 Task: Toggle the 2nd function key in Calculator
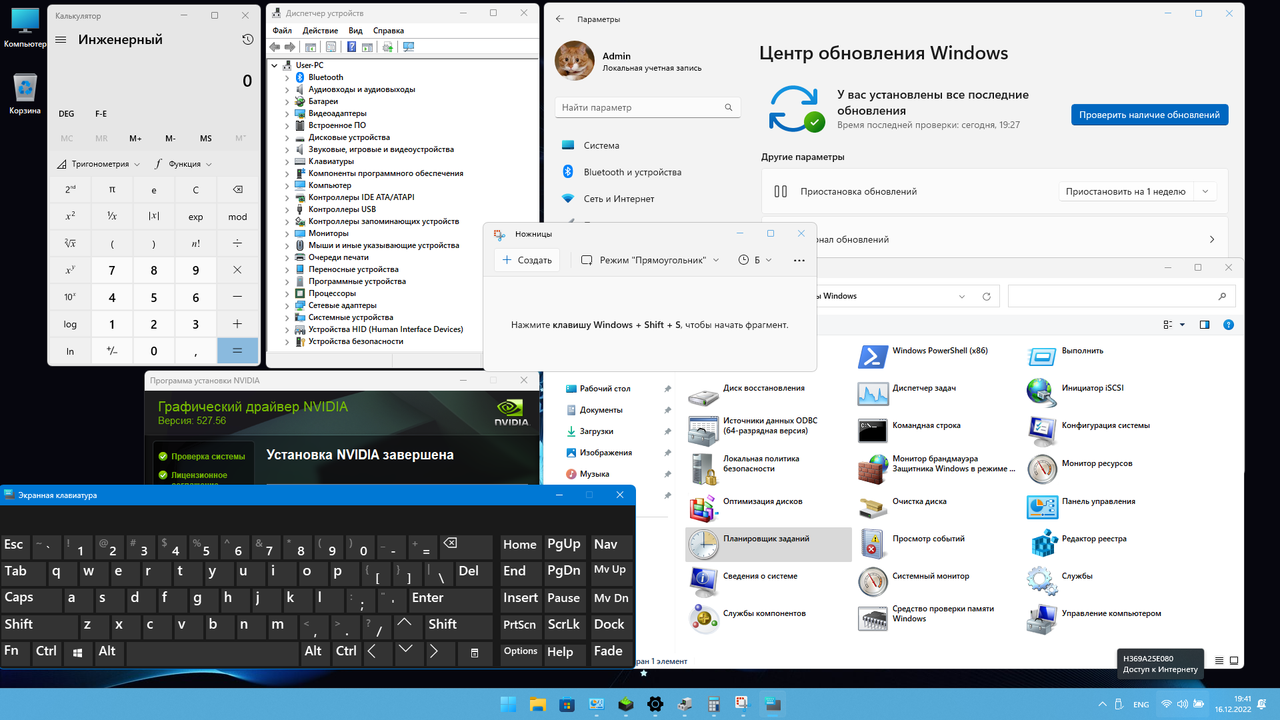pyautogui.click(x=70, y=190)
